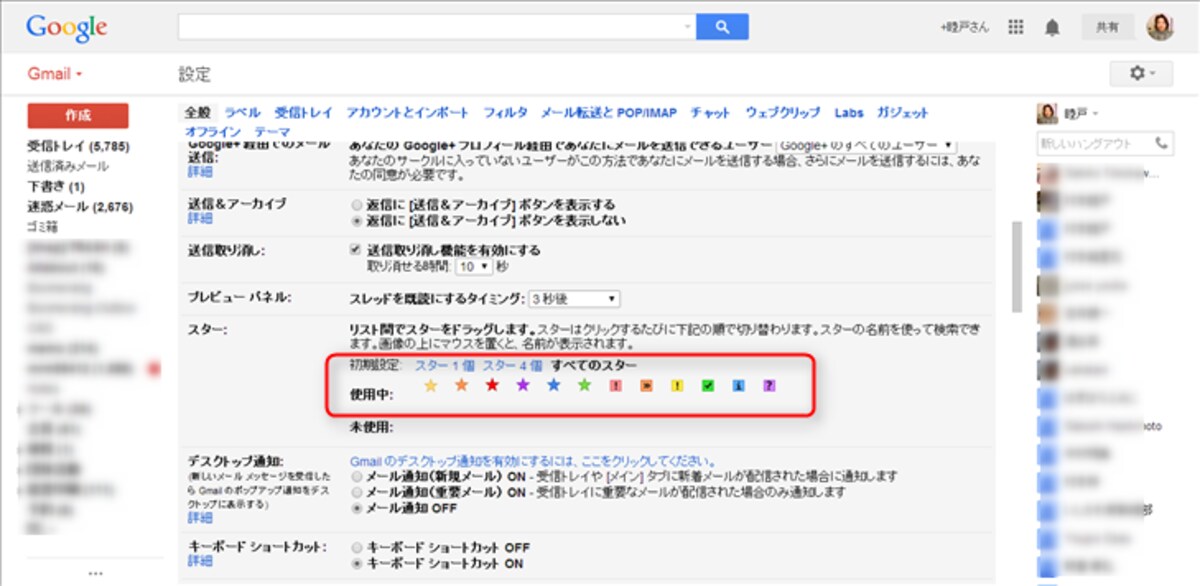Viewport: 1200px width, 586px height.
Task: Select メール通知 OFF radio button
Action: [x=357, y=508]
